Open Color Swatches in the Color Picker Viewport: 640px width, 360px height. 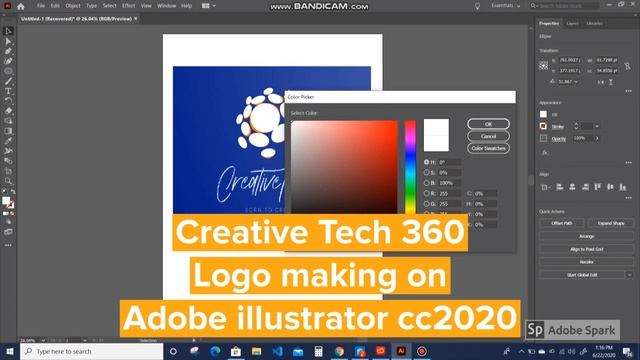[x=489, y=148]
